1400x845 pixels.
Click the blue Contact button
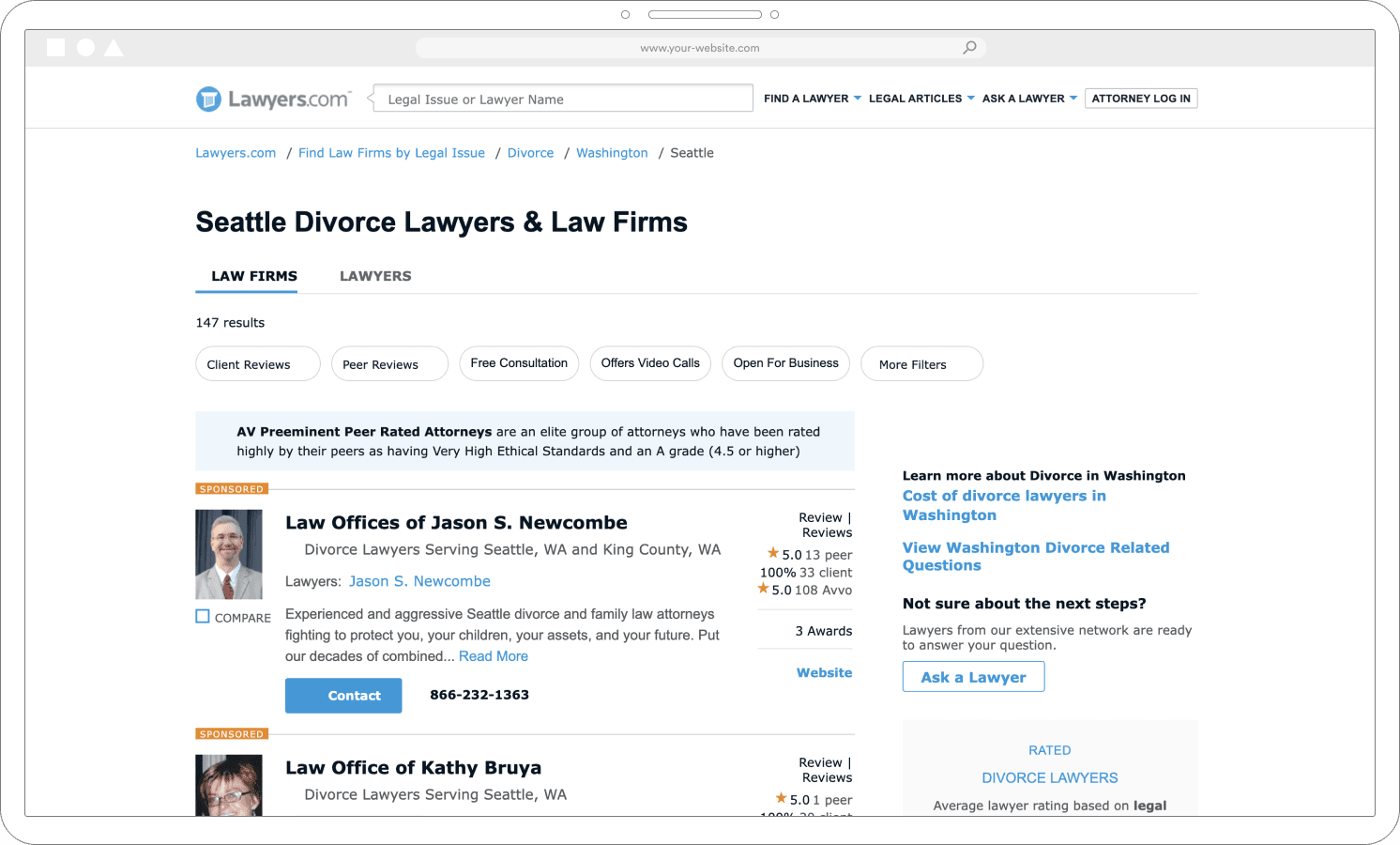(x=343, y=696)
